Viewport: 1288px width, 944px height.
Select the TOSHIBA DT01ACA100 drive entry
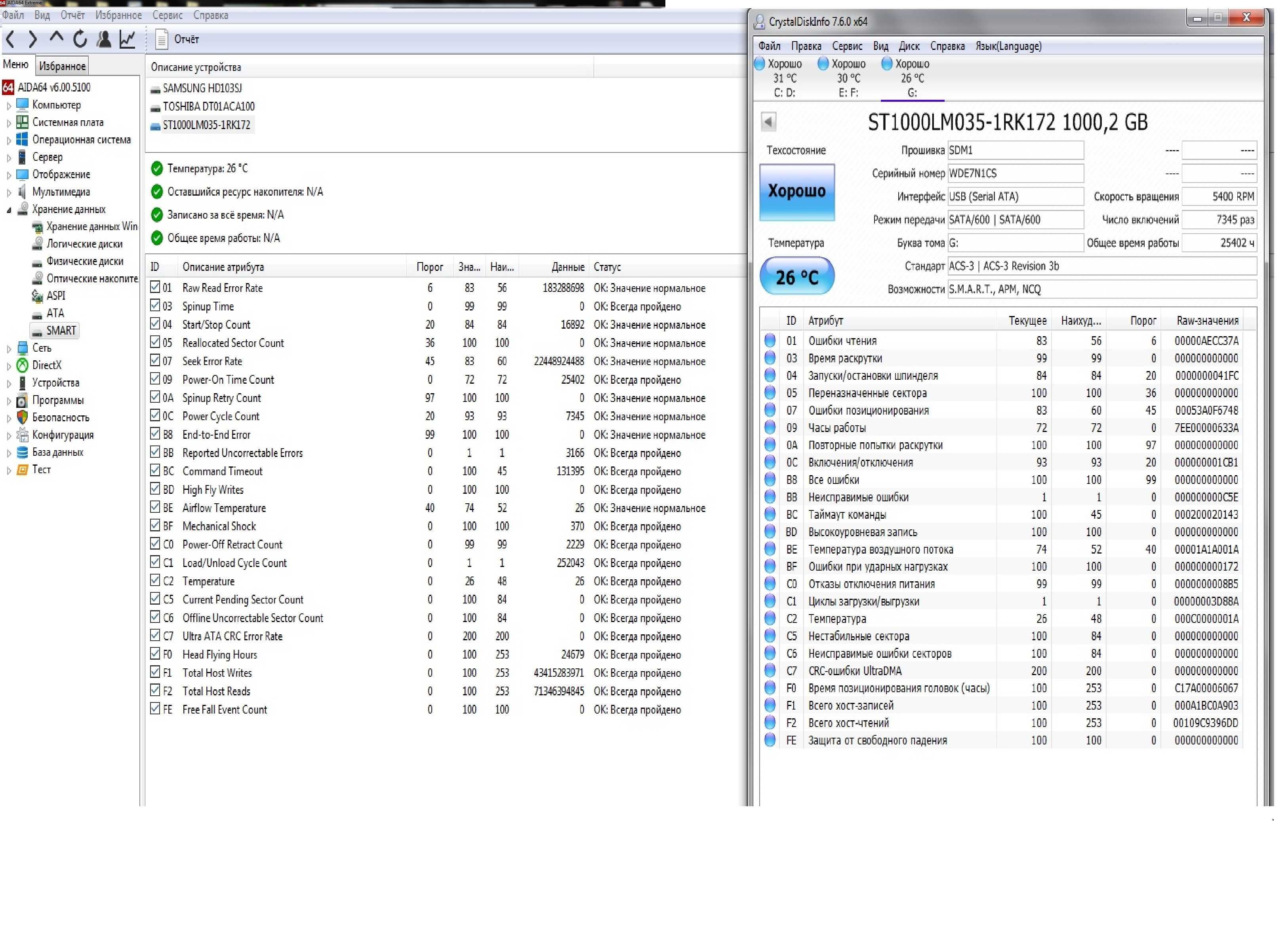point(203,106)
